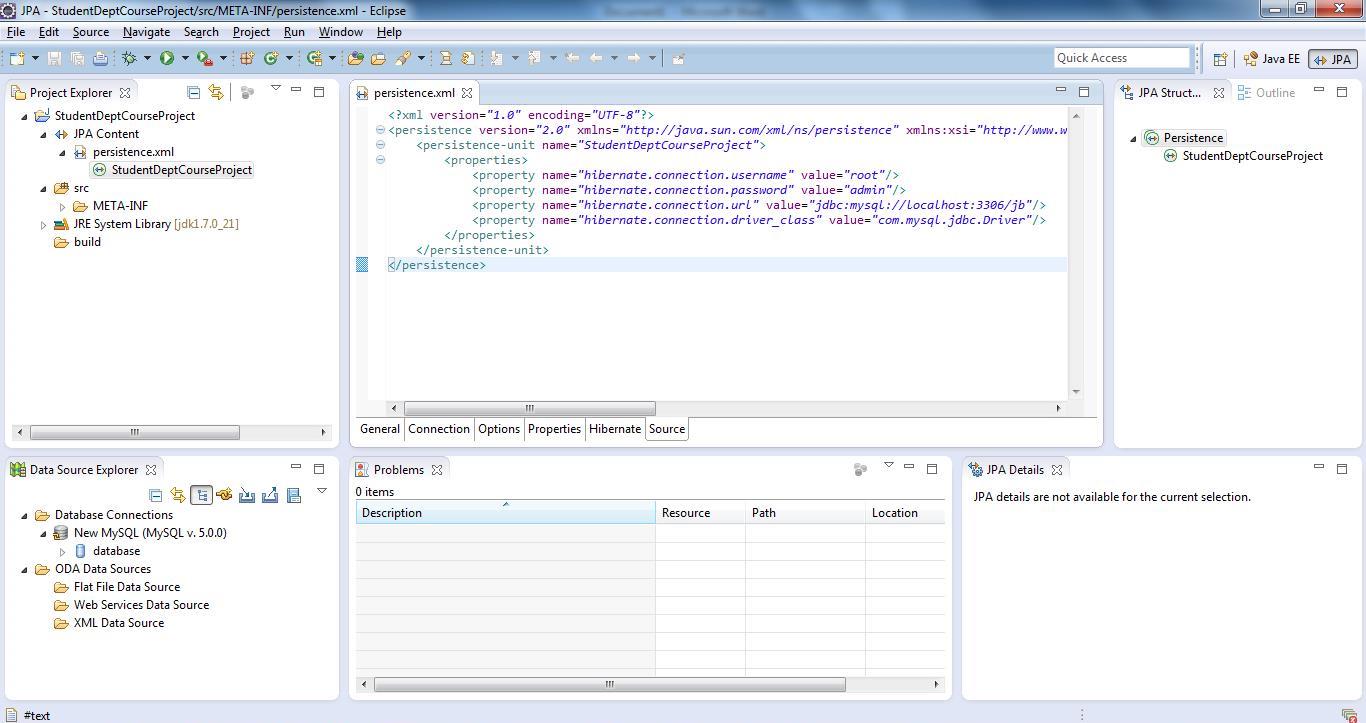Click the New Java Package icon
This screenshot has height=723, width=1366.
(246, 58)
